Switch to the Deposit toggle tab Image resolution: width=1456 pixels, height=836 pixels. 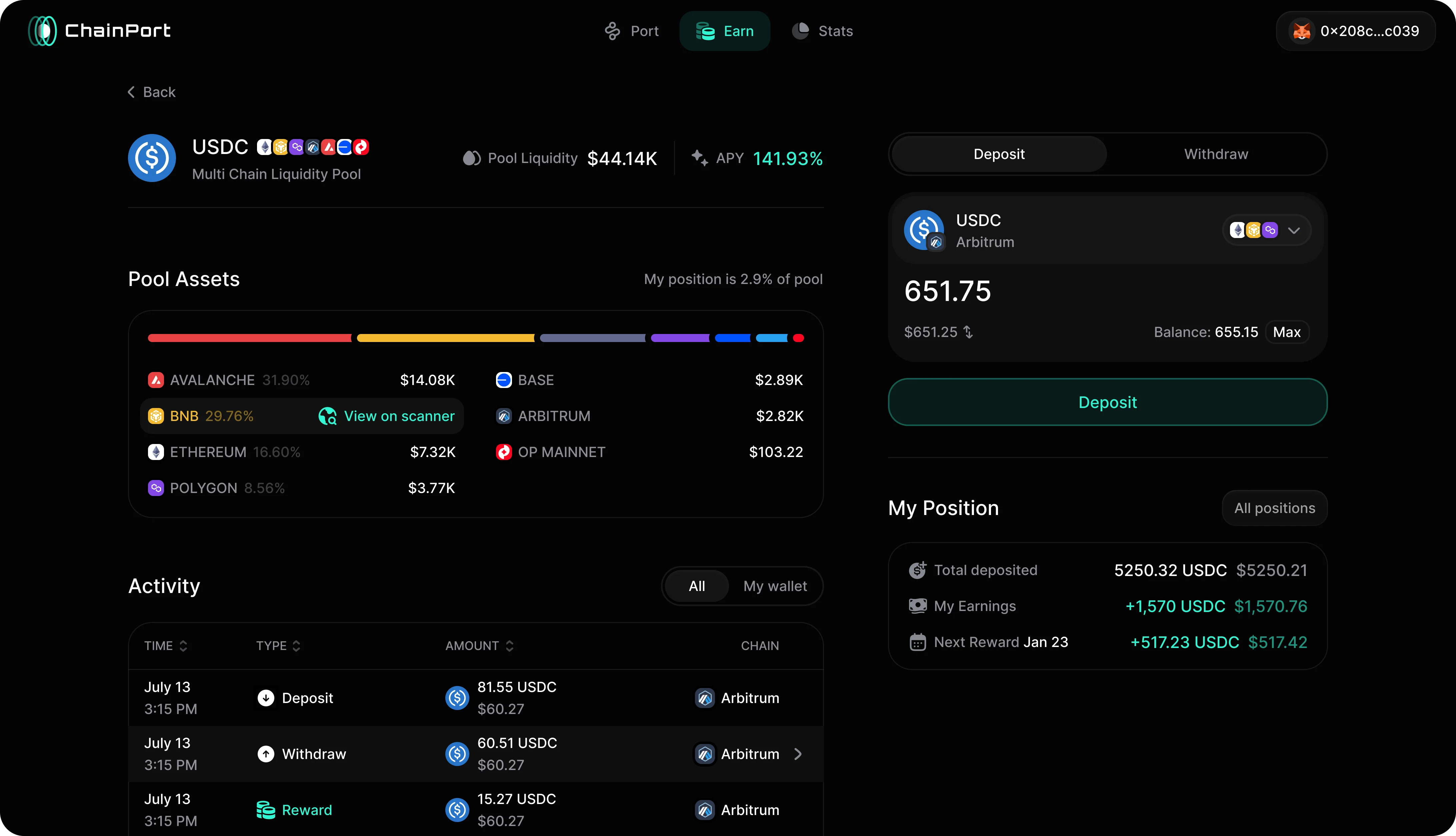click(x=999, y=154)
